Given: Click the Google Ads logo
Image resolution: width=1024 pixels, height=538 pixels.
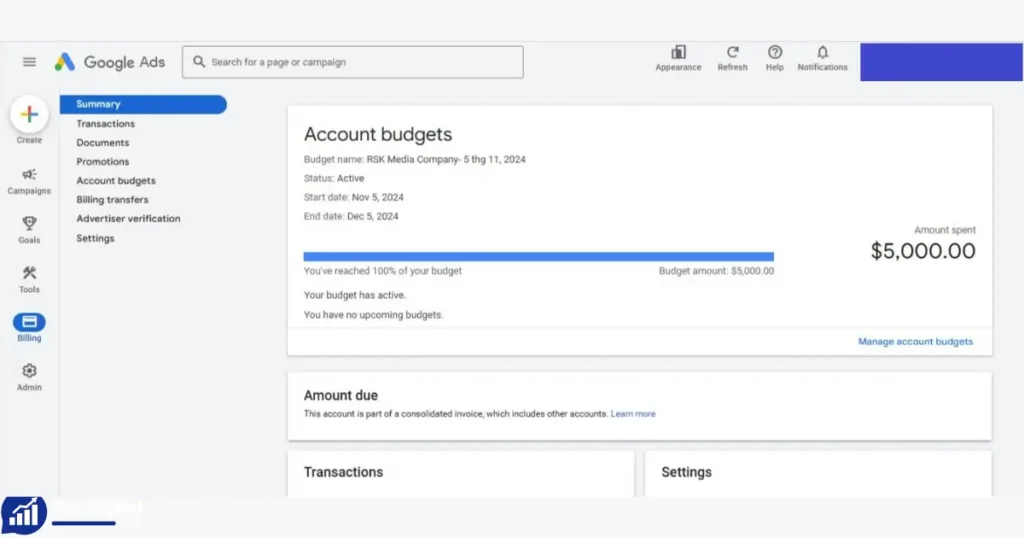Looking at the screenshot, I should tap(109, 62).
